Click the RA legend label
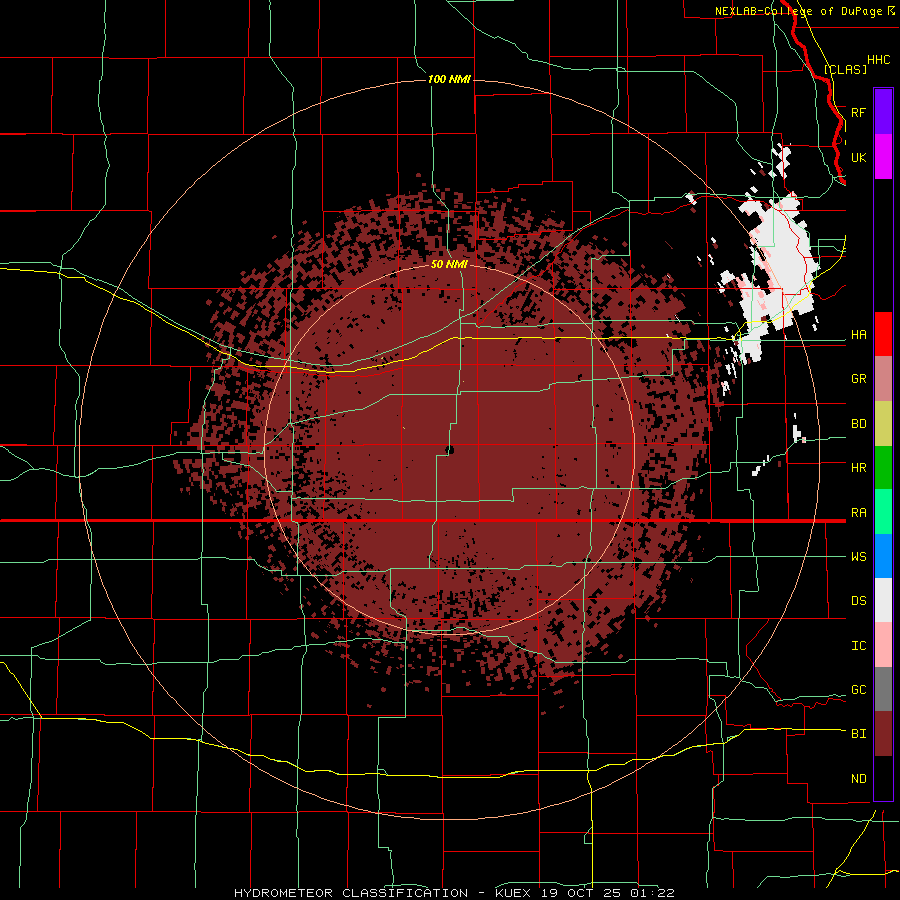 coord(858,513)
